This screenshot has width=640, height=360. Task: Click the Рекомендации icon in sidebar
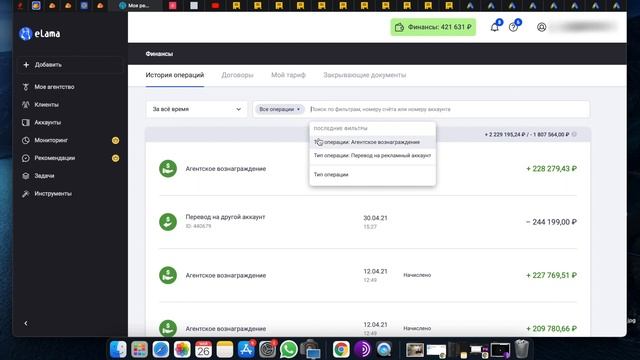26,158
